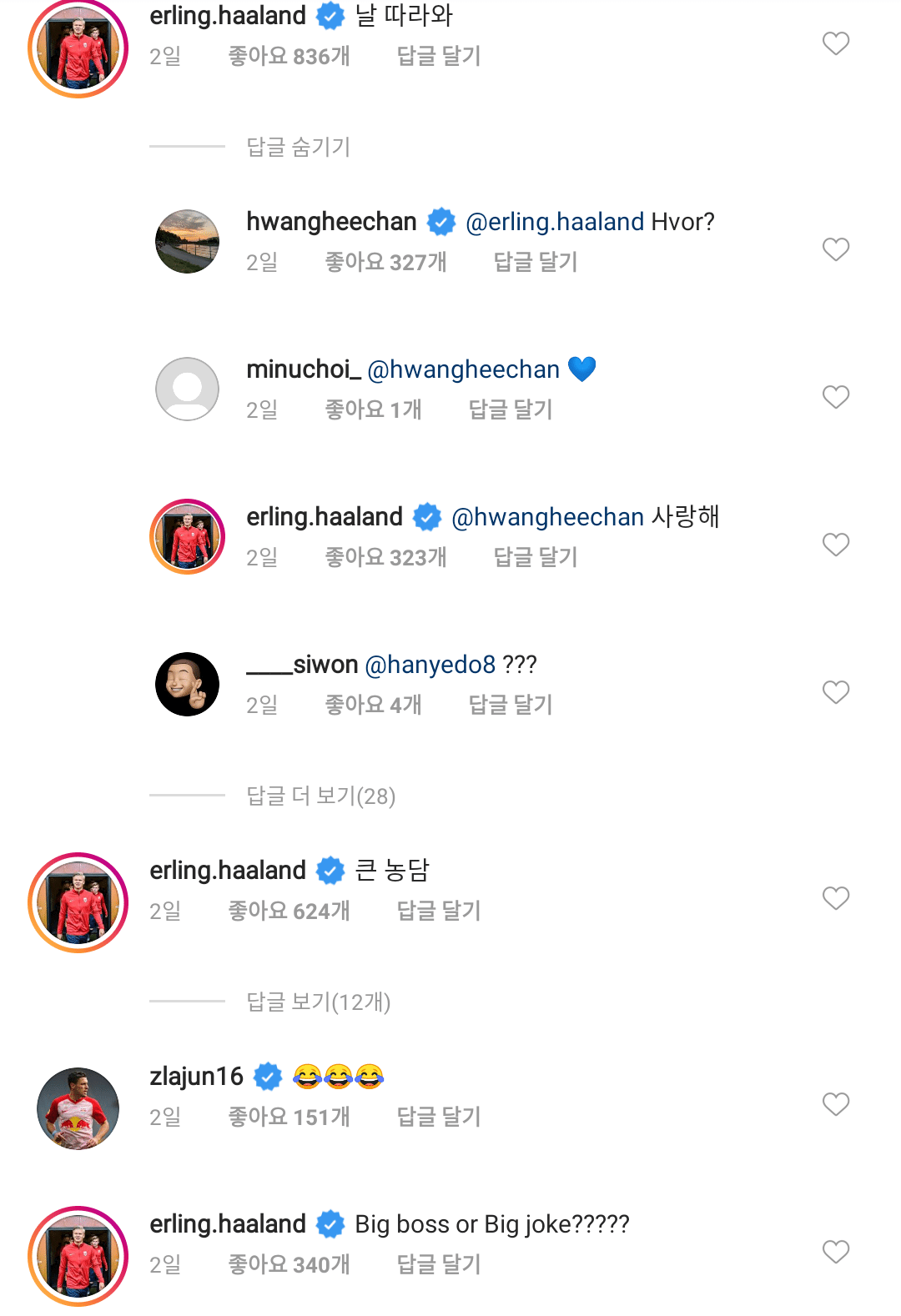Heart erling.haaland's '사랑해' reply
Image resolution: width=901 pixels, height=1316 pixels.
(x=835, y=545)
